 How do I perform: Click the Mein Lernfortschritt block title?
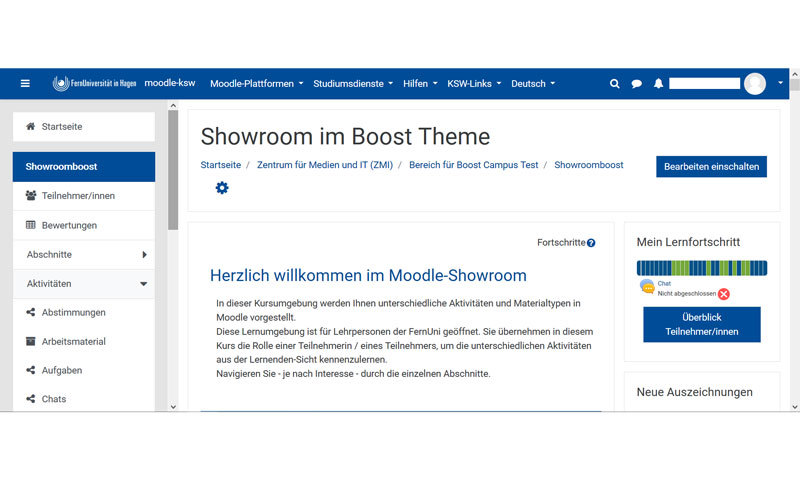click(x=688, y=242)
